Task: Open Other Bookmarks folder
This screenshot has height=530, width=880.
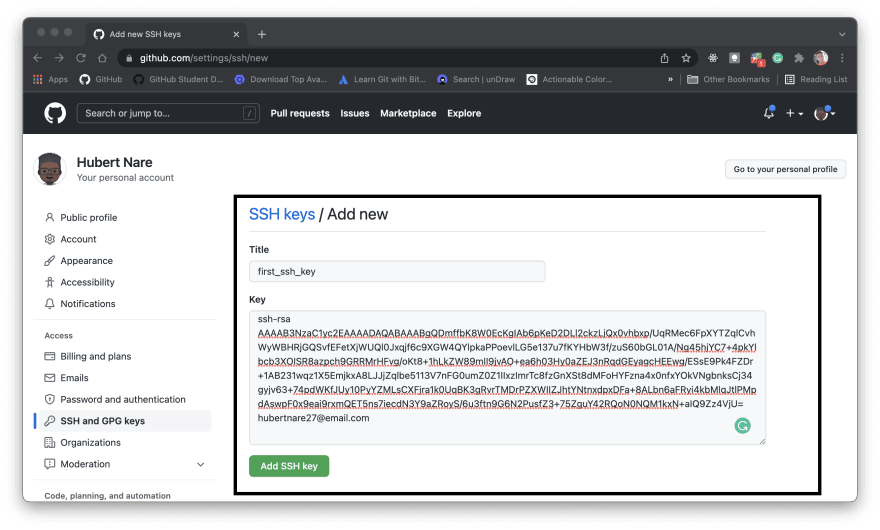Action: pyautogui.click(x=728, y=80)
